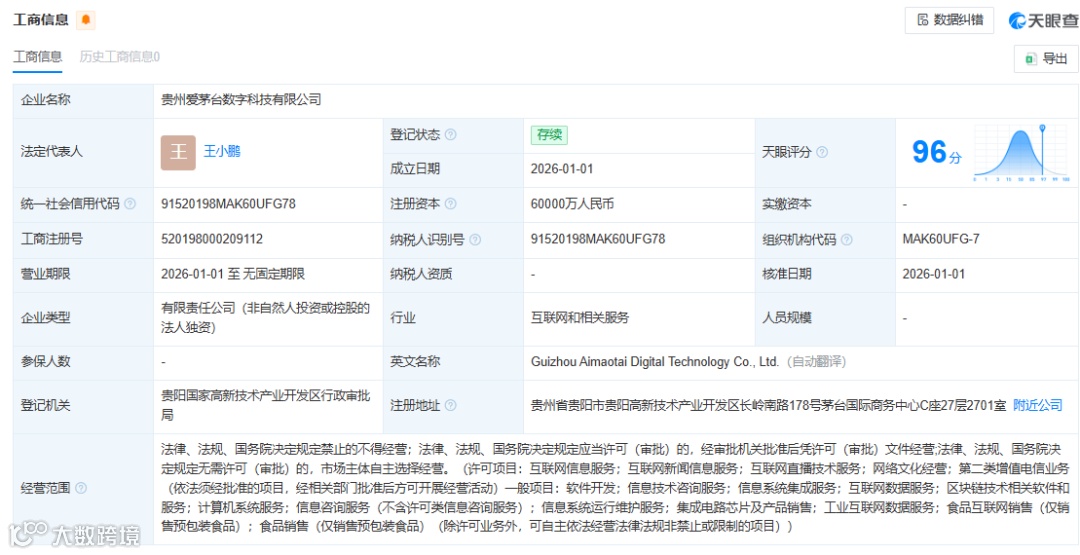Click taxpayer ID under 纳税人识别号
The width and height of the screenshot is (1080, 555).
pyautogui.click(x=599, y=239)
